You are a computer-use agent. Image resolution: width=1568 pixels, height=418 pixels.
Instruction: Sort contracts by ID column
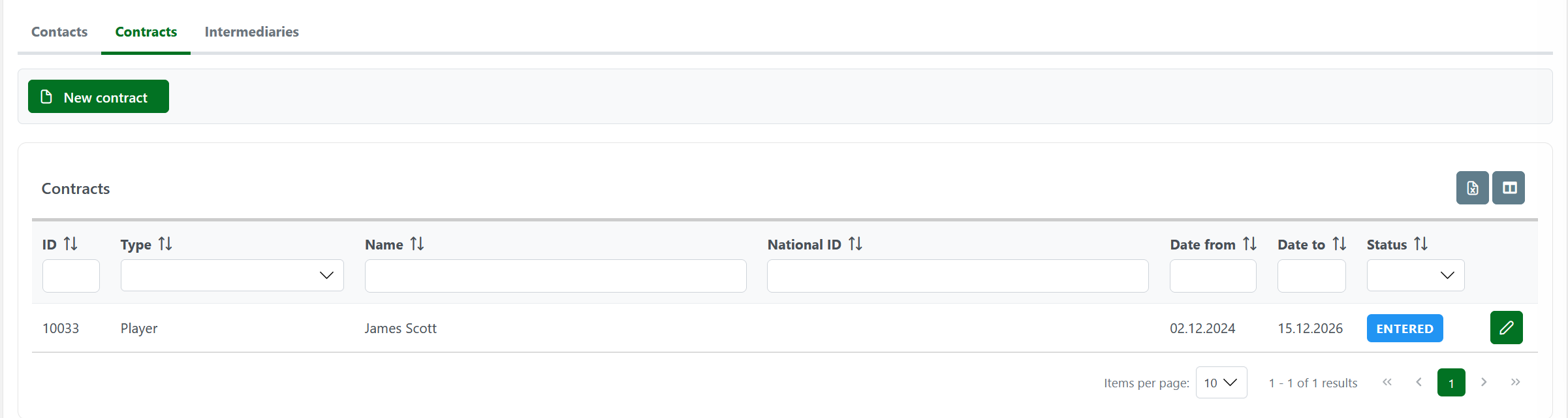click(71, 244)
